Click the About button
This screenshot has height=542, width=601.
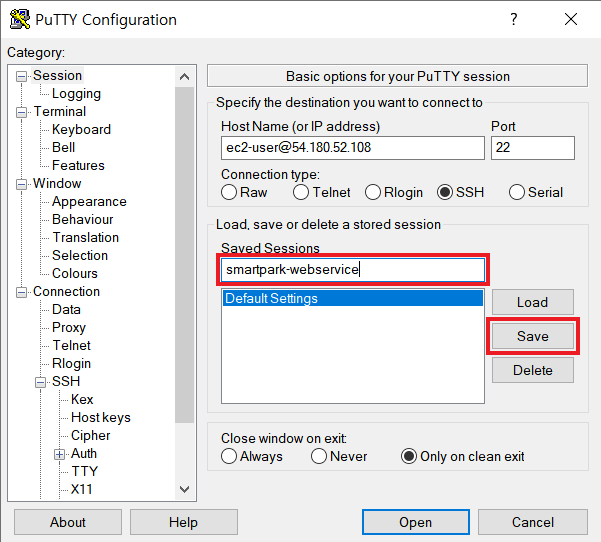[68, 522]
